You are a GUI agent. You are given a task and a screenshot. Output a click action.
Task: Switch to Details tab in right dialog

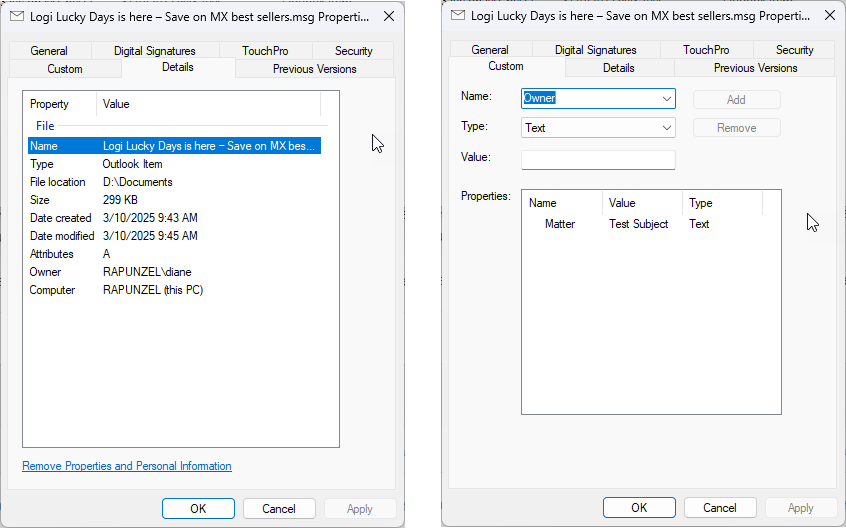point(619,68)
